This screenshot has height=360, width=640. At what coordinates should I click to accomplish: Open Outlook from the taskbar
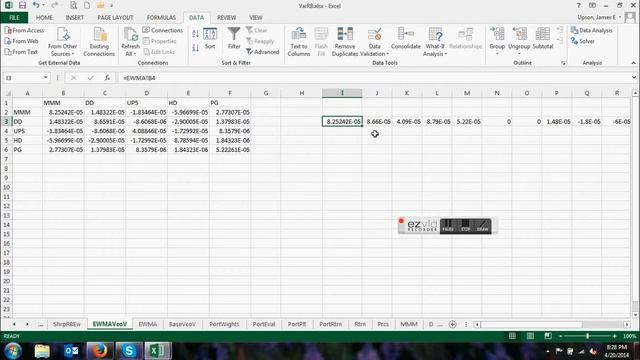pyautogui.click(x=71, y=351)
